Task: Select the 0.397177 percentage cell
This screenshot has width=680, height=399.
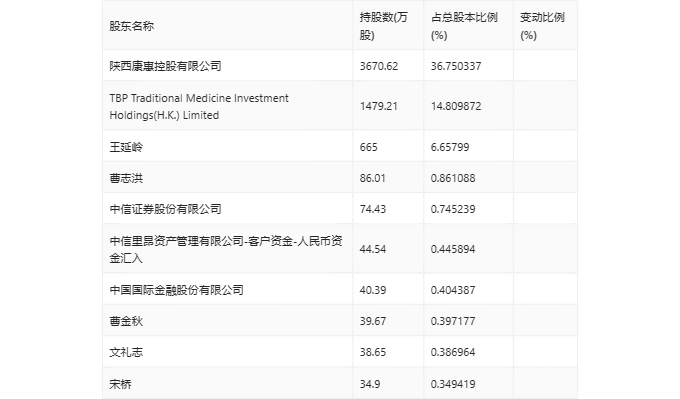Action: (453, 321)
